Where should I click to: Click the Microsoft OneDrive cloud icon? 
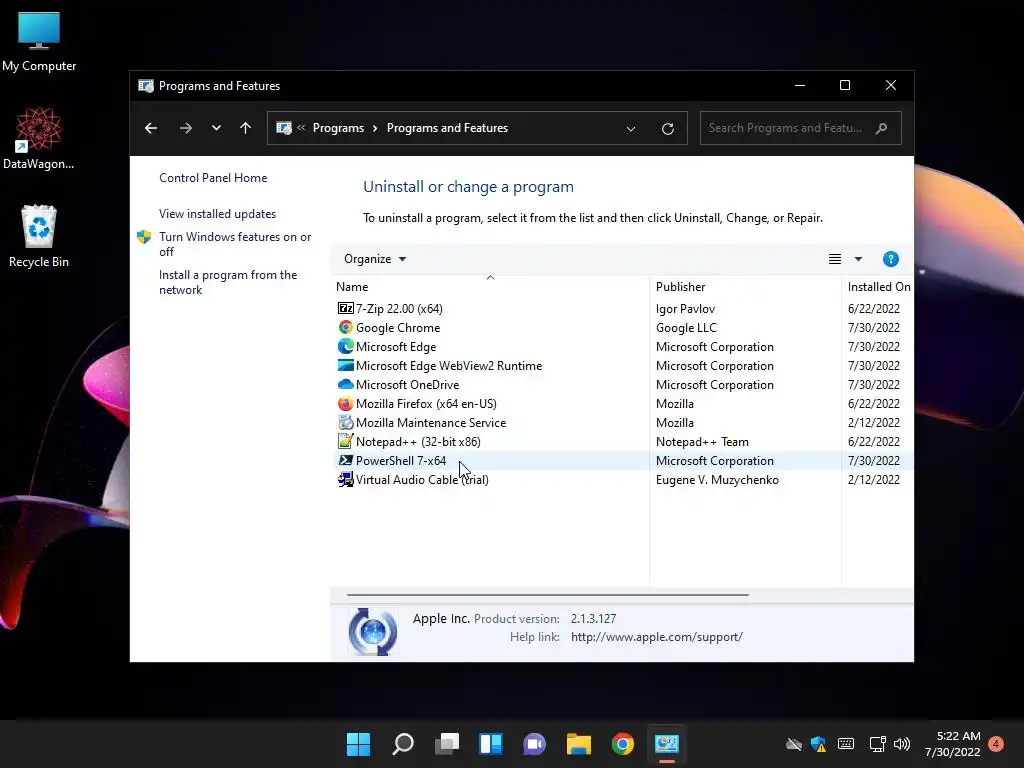click(x=345, y=384)
